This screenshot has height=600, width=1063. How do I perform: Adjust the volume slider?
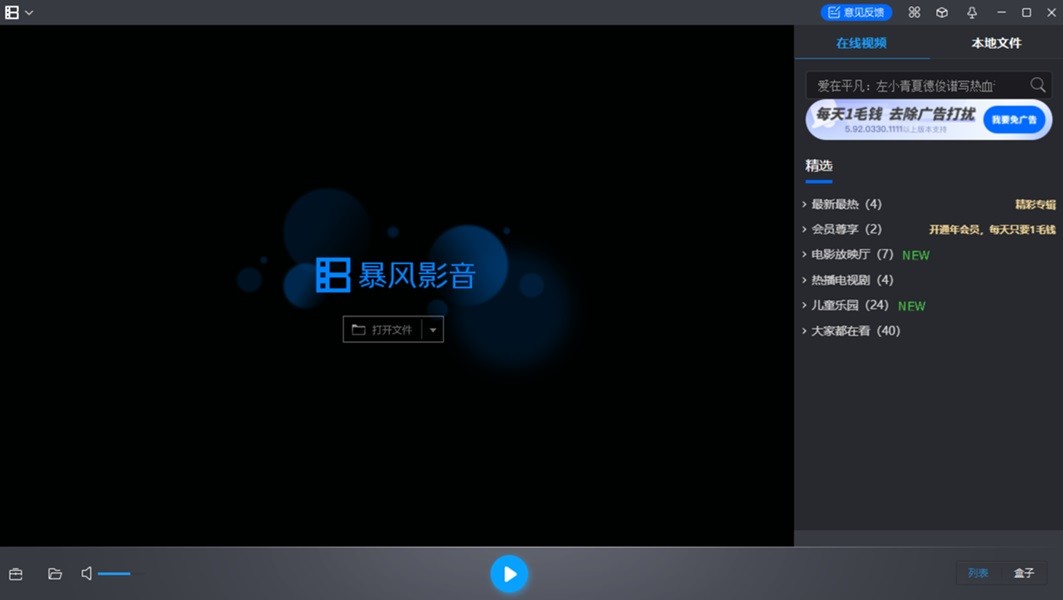pyautogui.click(x=115, y=574)
